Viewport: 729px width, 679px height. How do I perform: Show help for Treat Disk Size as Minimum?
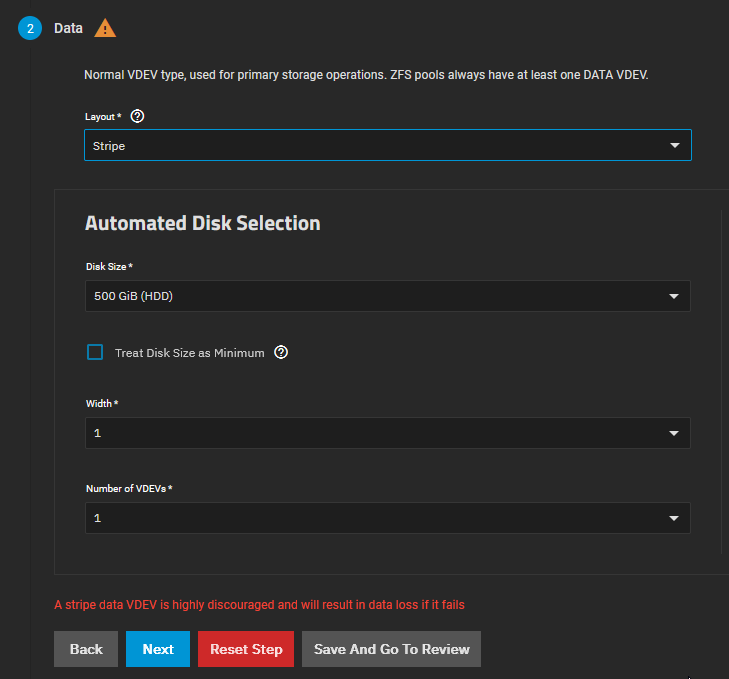pyautogui.click(x=281, y=352)
